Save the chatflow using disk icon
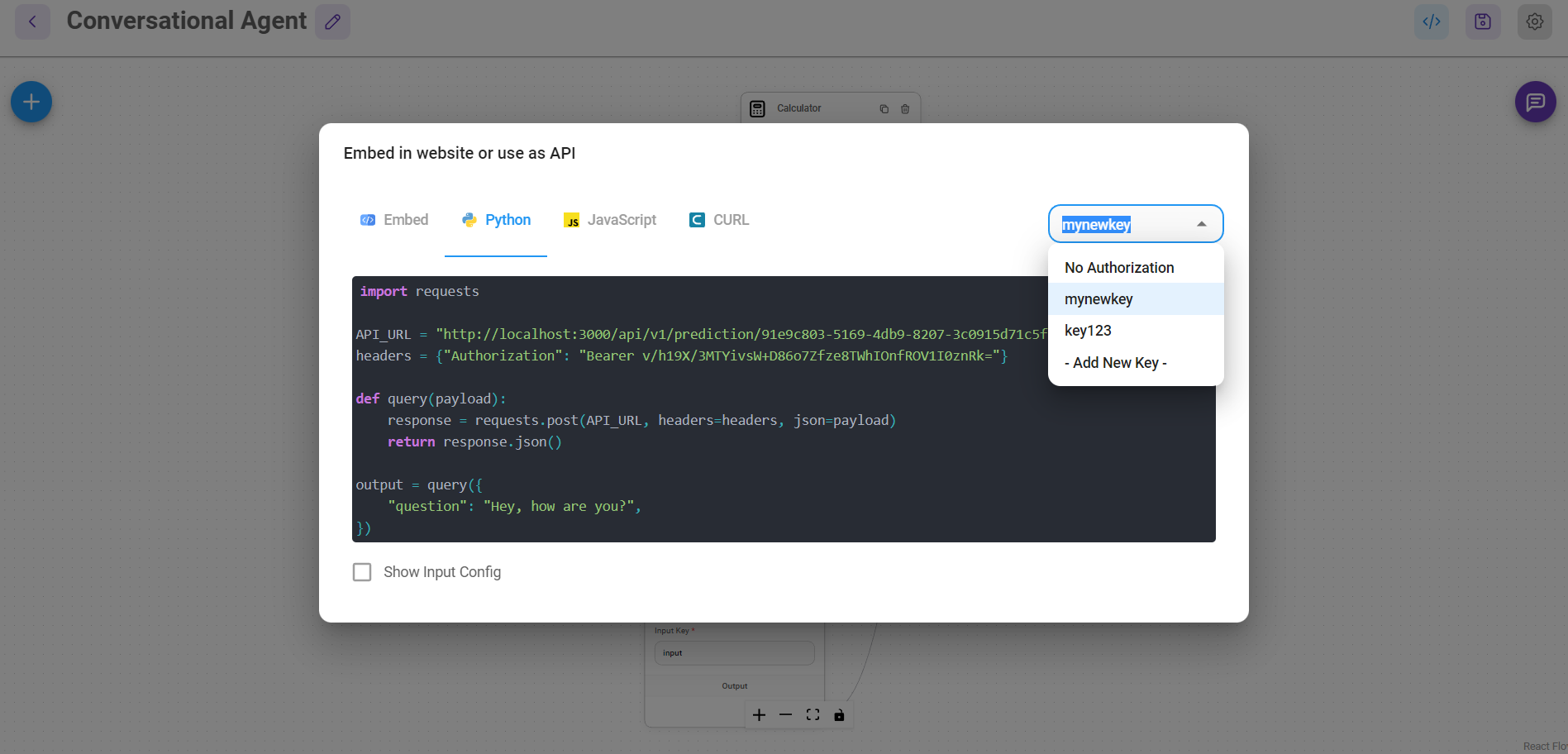The image size is (1568, 754). coord(1482,21)
